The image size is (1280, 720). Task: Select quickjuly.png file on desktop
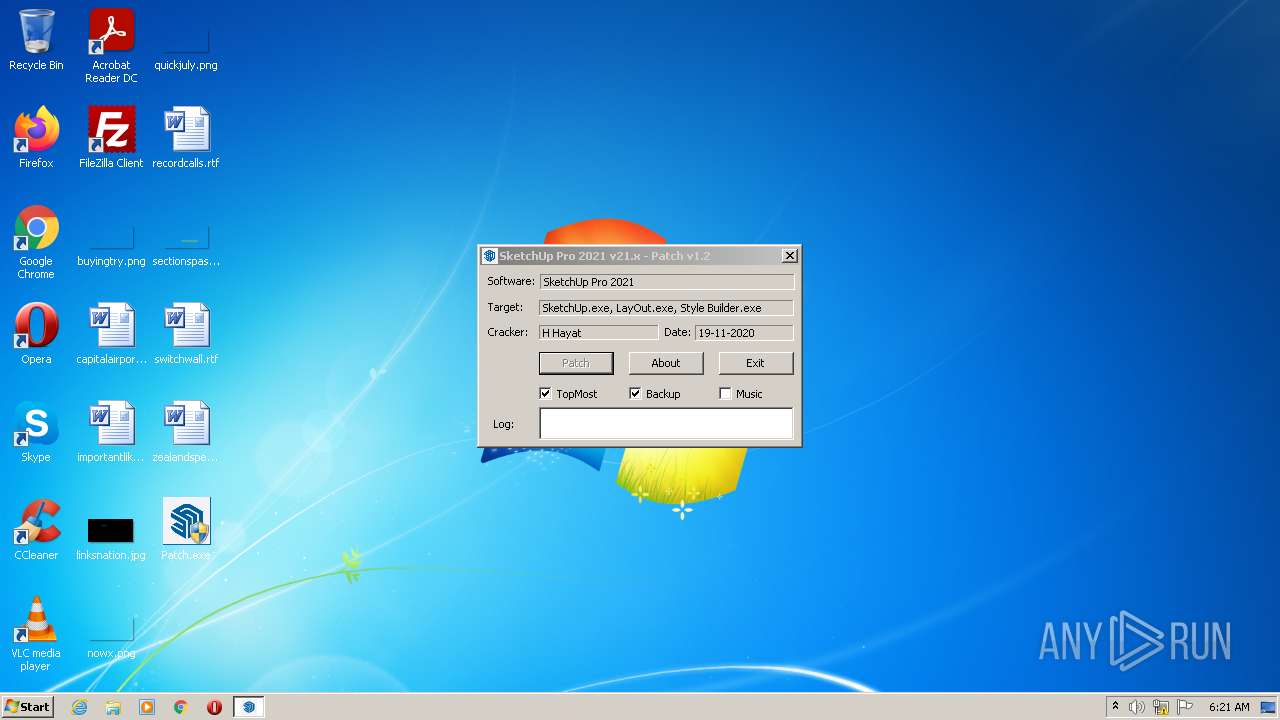[x=186, y=46]
